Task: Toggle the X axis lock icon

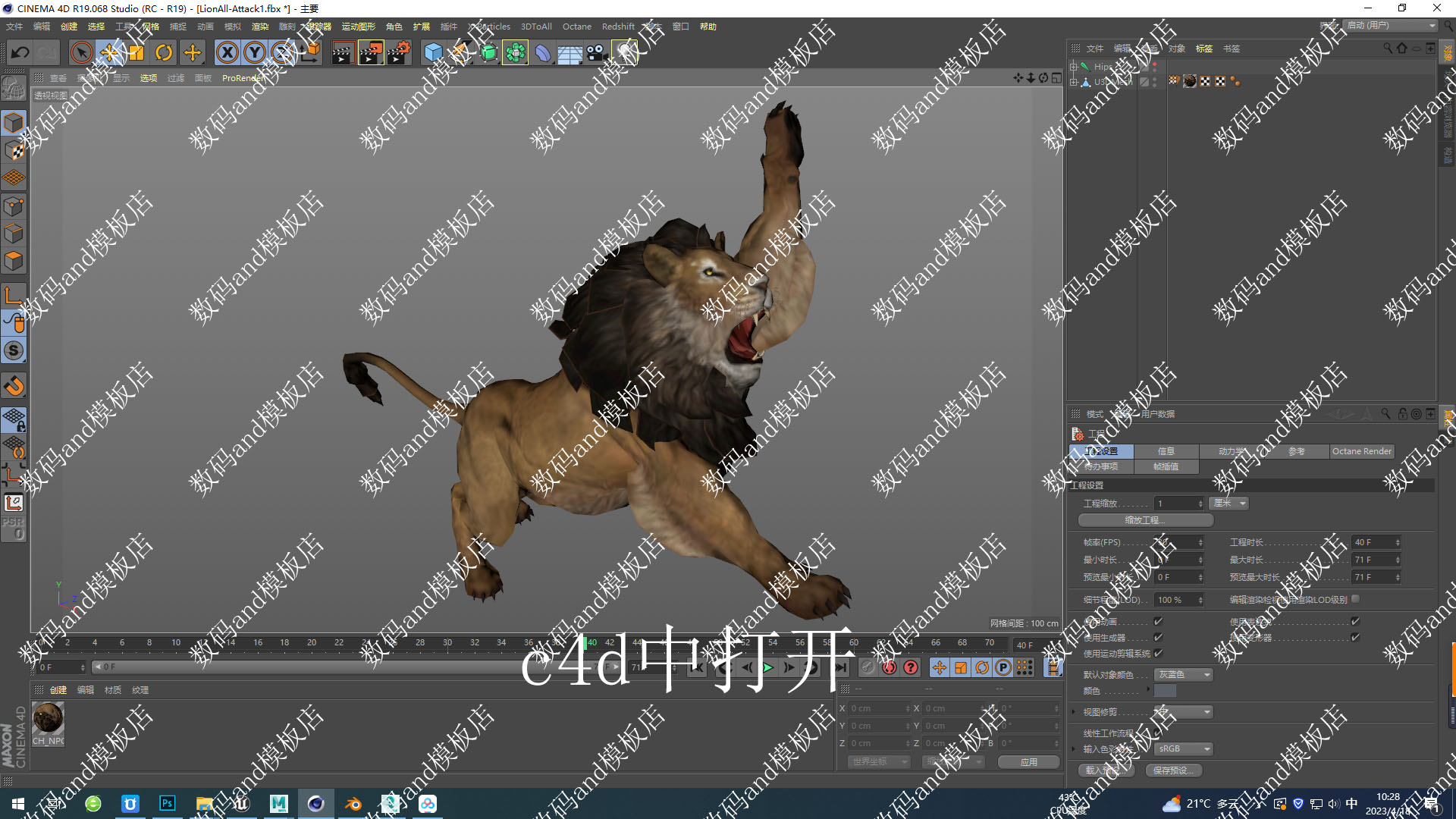Action: coord(227,52)
